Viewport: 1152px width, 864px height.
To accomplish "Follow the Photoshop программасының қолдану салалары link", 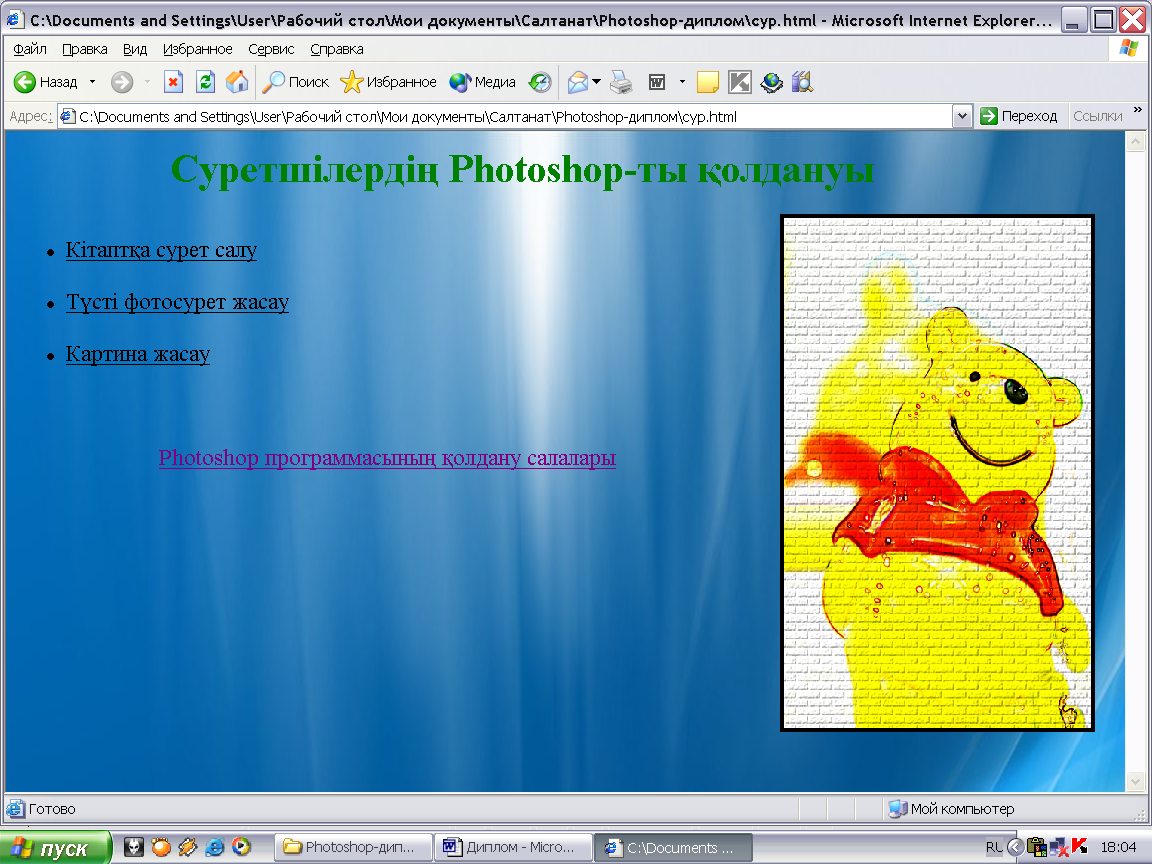I will click(x=387, y=458).
